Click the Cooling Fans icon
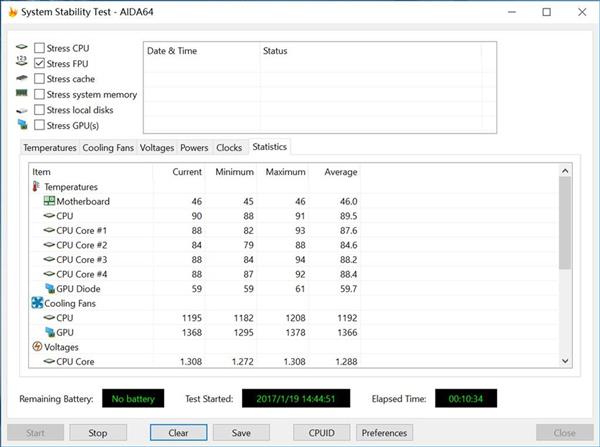The height and width of the screenshot is (447, 600). point(37,303)
